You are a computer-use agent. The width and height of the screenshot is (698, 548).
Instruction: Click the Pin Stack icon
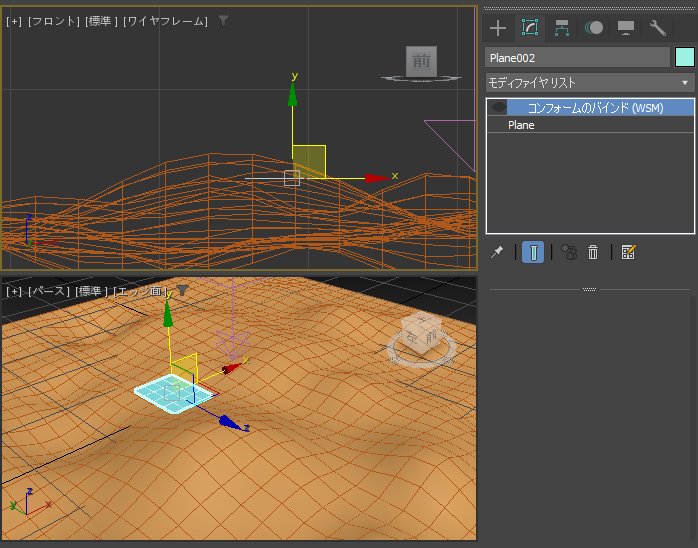point(497,252)
